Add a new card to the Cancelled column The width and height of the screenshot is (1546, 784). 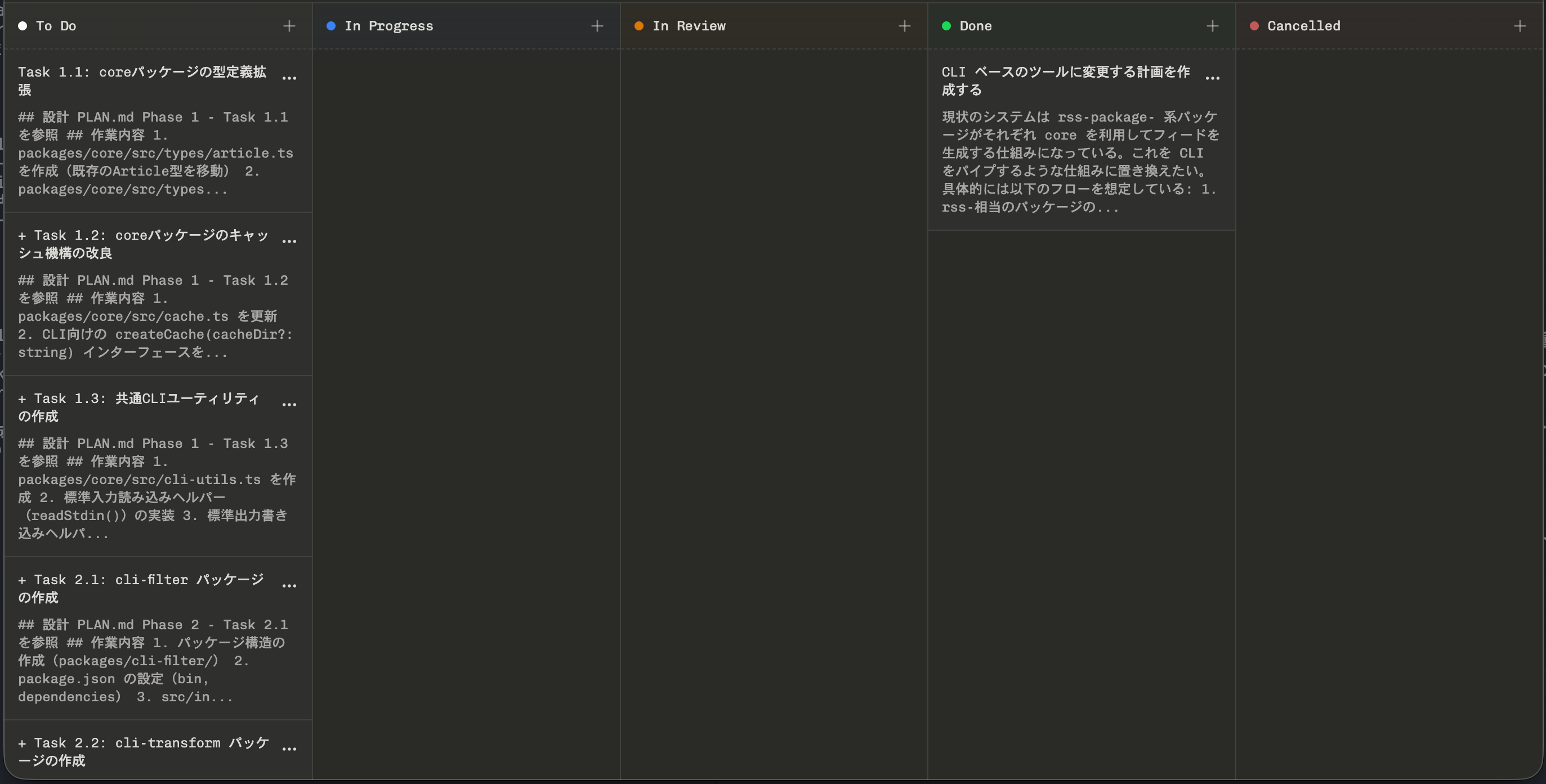pos(1521,26)
